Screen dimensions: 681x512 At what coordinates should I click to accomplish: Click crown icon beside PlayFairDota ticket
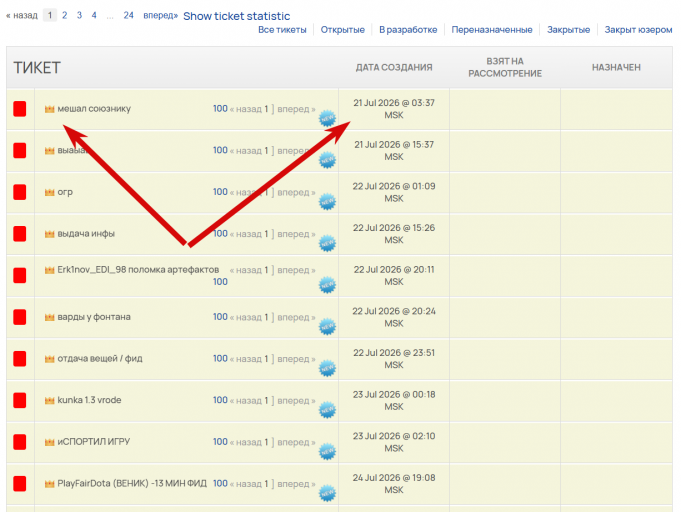pos(50,484)
